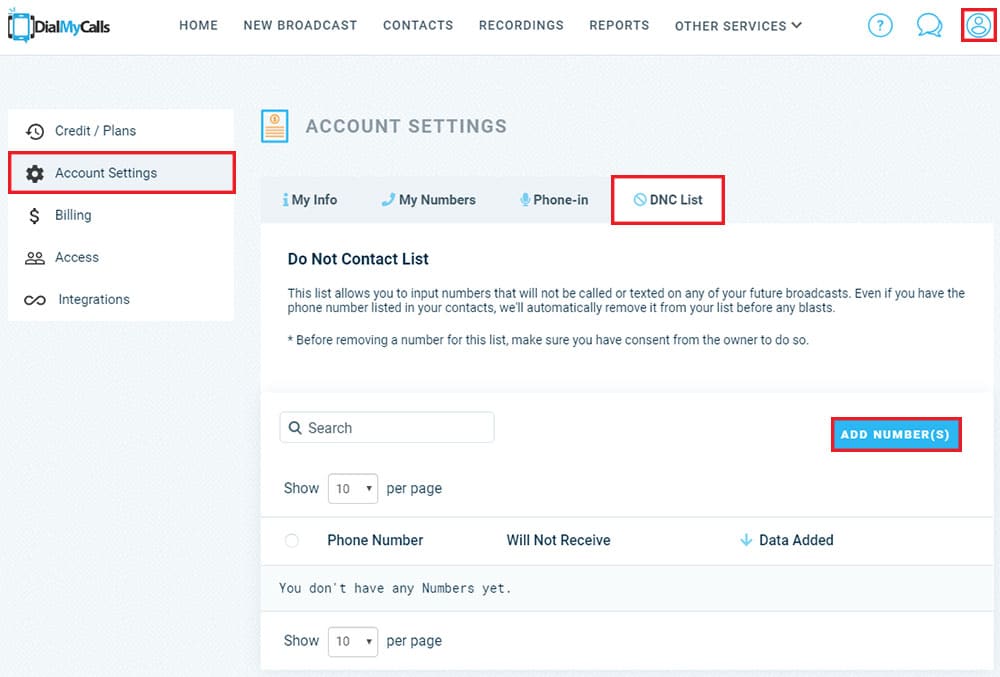This screenshot has width=1000, height=677.
Task: Open the top Show per page dropdown
Action: pos(353,489)
